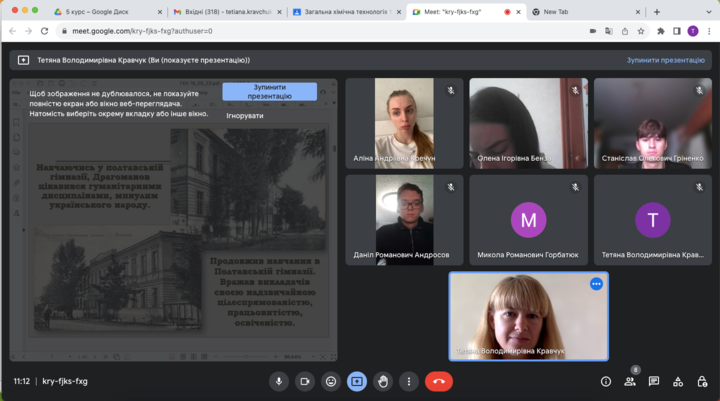Open the activities panel
Viewport: 720px width, 401px height.
click(x=678, y=381)
